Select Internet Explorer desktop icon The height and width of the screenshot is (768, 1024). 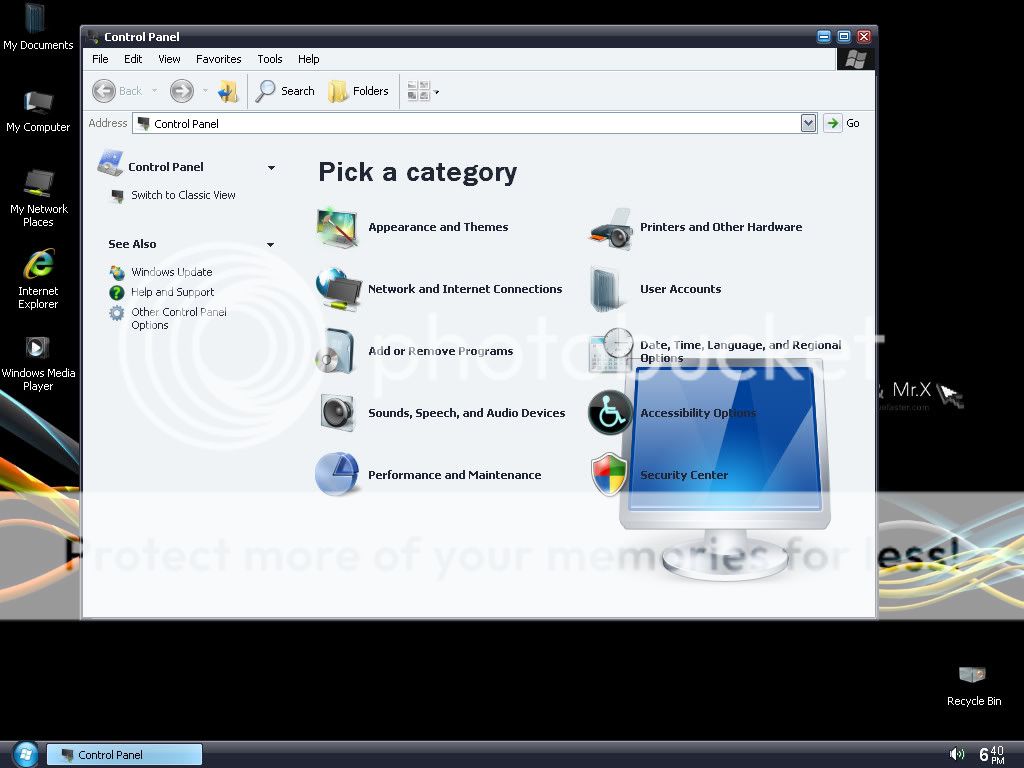click(x=38, y=280)
